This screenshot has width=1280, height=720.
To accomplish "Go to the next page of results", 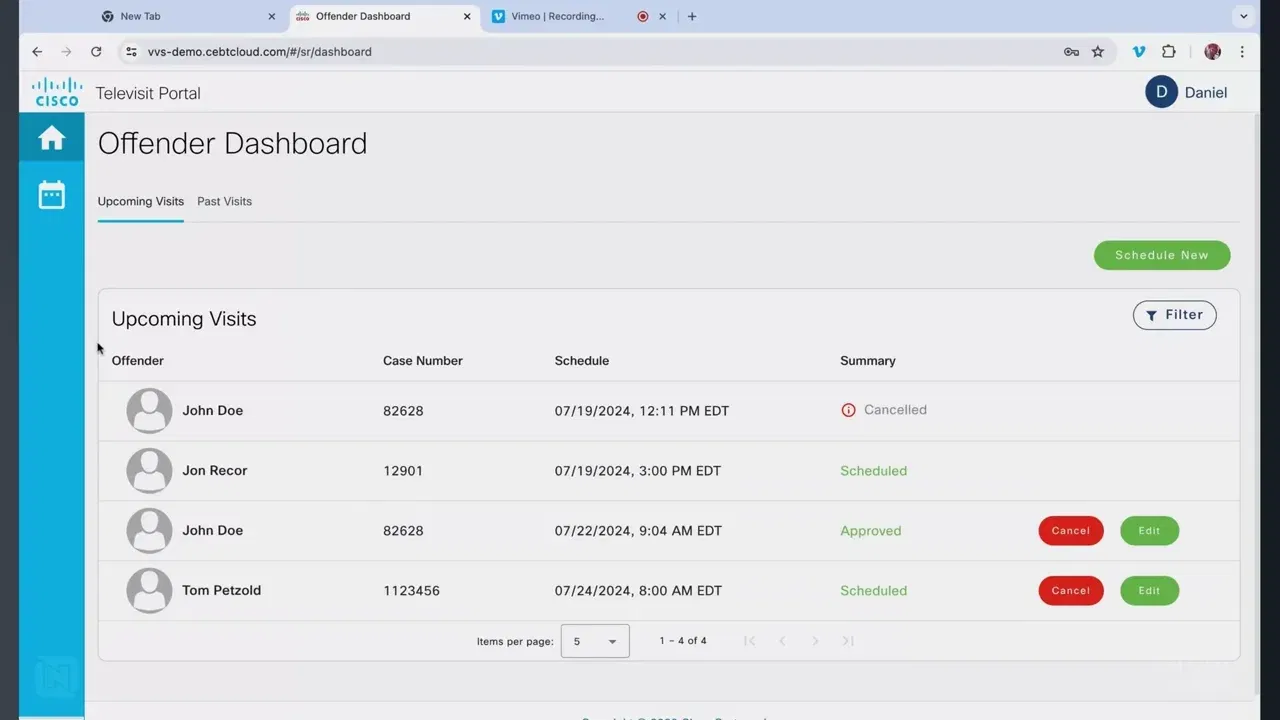I will point(815,641).
